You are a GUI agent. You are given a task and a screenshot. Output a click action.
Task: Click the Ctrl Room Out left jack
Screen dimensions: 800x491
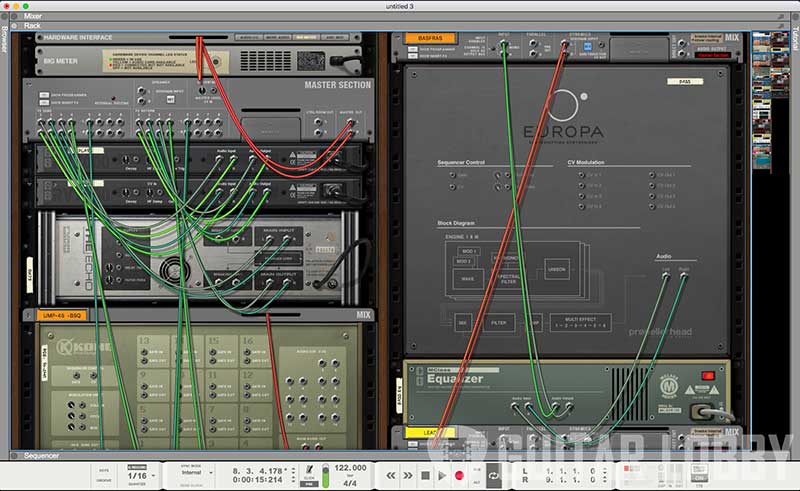point(318,122)
